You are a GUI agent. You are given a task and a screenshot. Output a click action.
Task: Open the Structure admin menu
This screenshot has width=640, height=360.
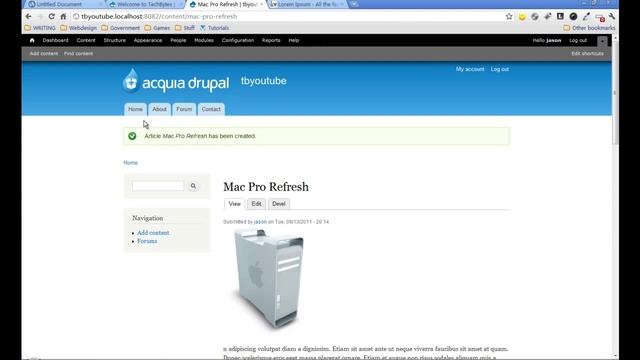[x=115, y=40]
